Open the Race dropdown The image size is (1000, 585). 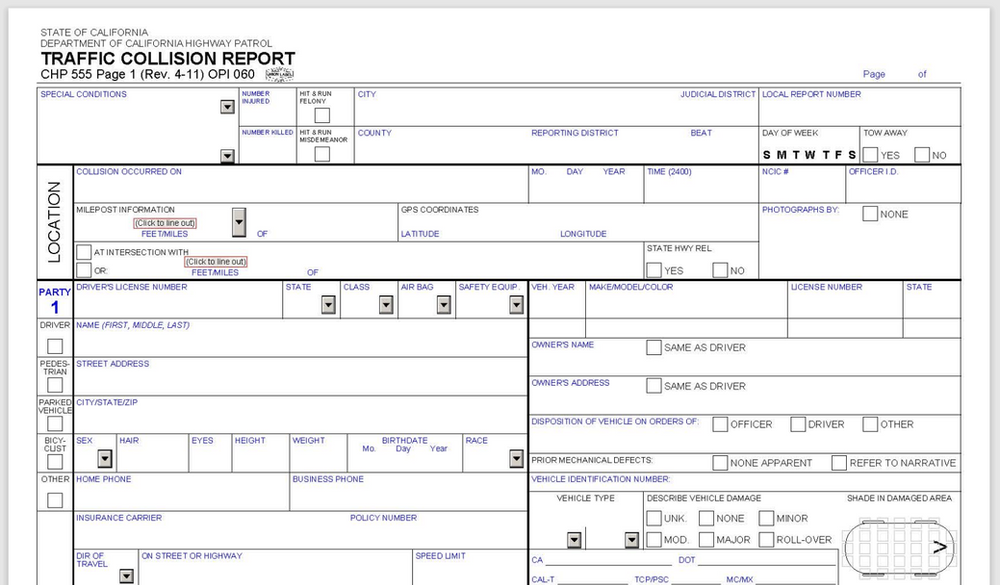click(516, 458)
